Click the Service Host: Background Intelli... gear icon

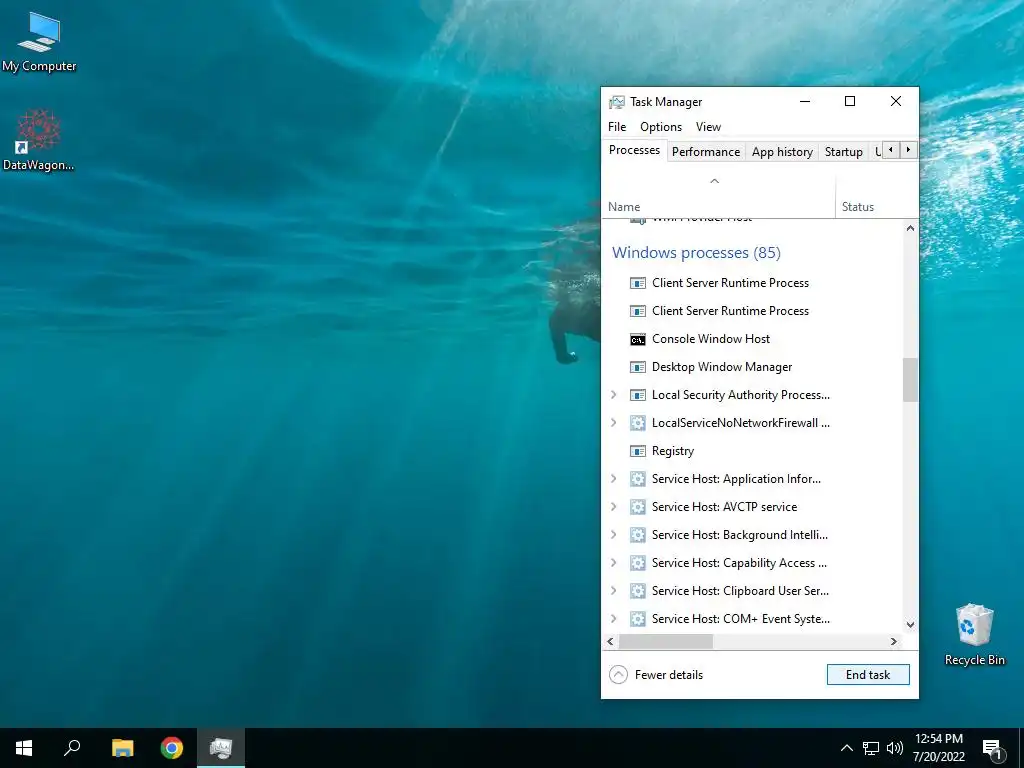pos(637,536)
